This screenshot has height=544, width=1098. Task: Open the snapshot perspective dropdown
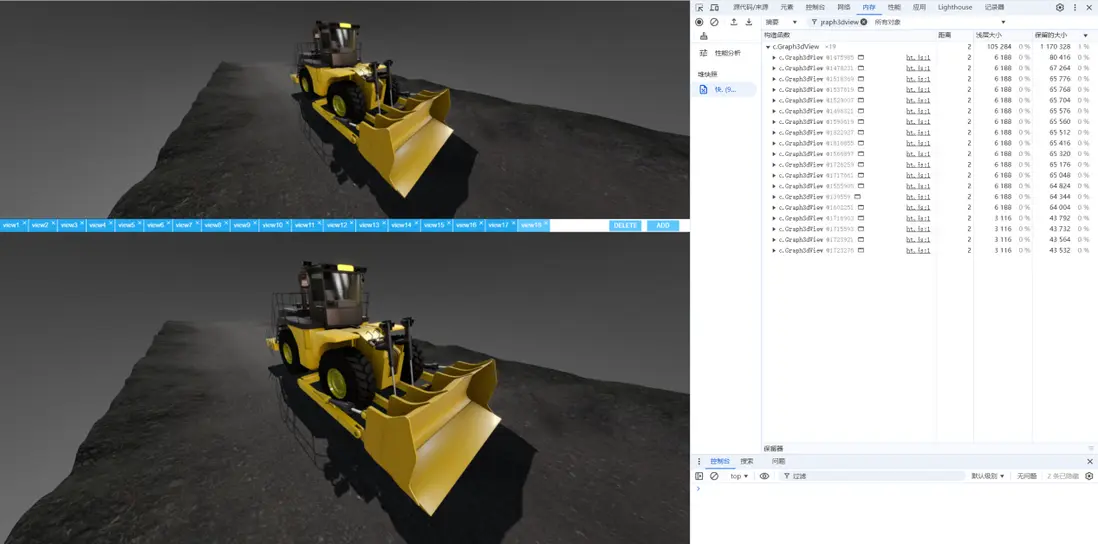point(781,22)
